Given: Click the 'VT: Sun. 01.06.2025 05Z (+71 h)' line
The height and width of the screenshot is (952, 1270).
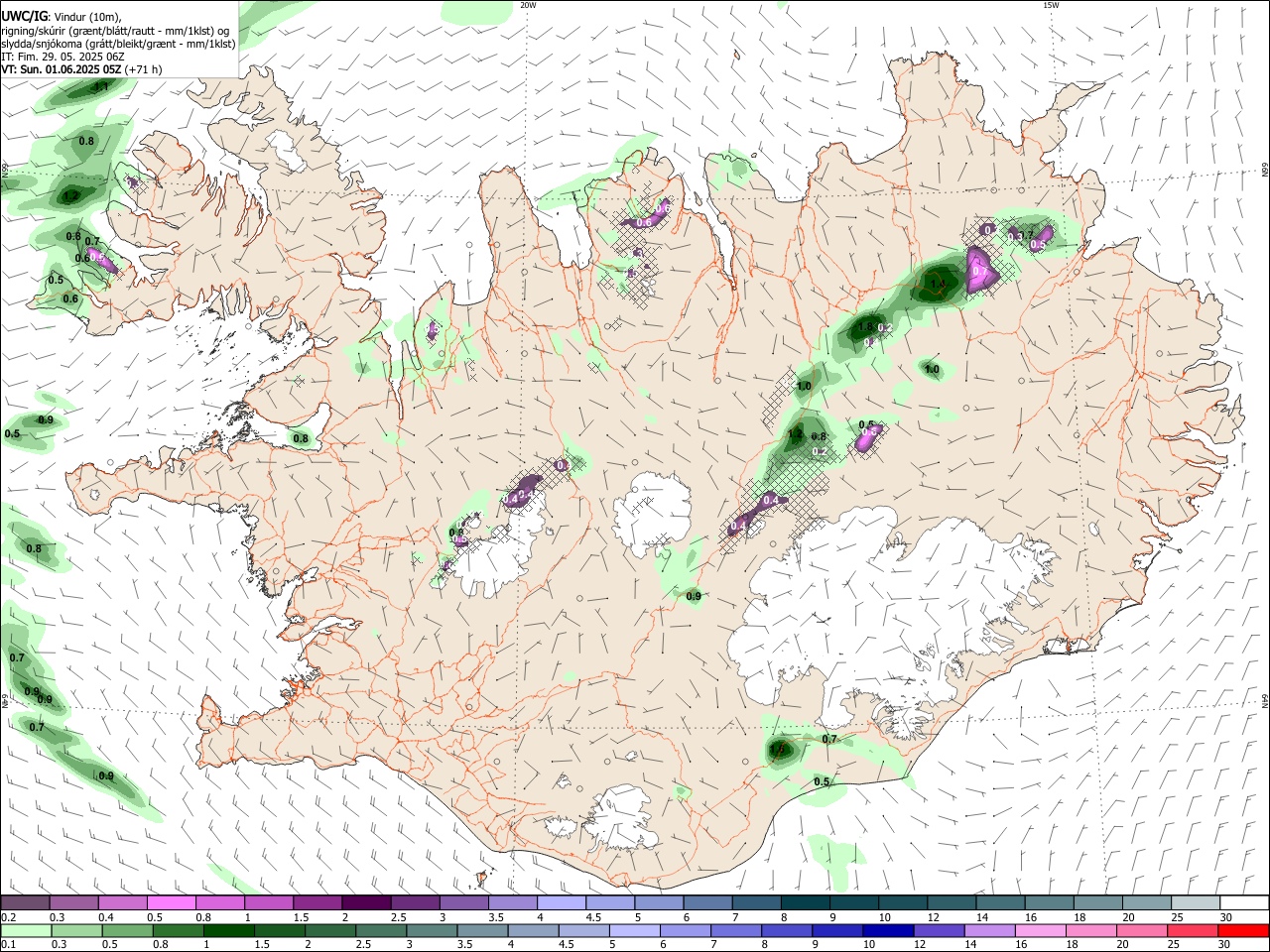Looking at the screenshot, I should click(81, 69).
